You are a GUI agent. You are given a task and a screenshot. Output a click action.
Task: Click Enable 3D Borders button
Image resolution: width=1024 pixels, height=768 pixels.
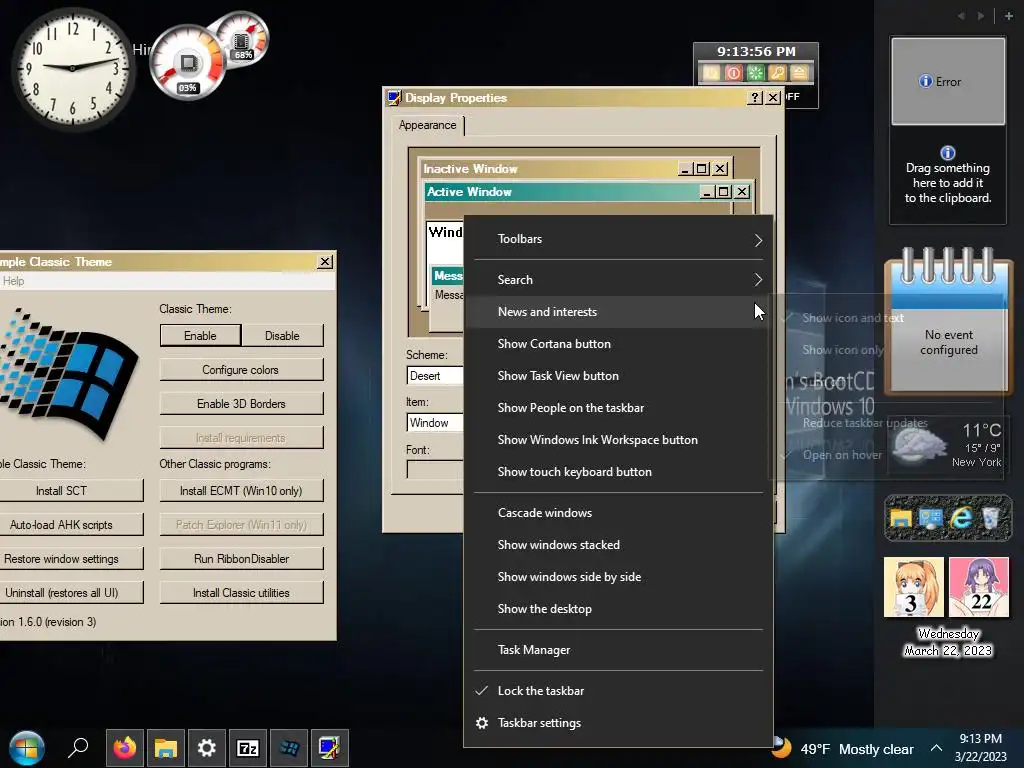(x=241, y=404)
